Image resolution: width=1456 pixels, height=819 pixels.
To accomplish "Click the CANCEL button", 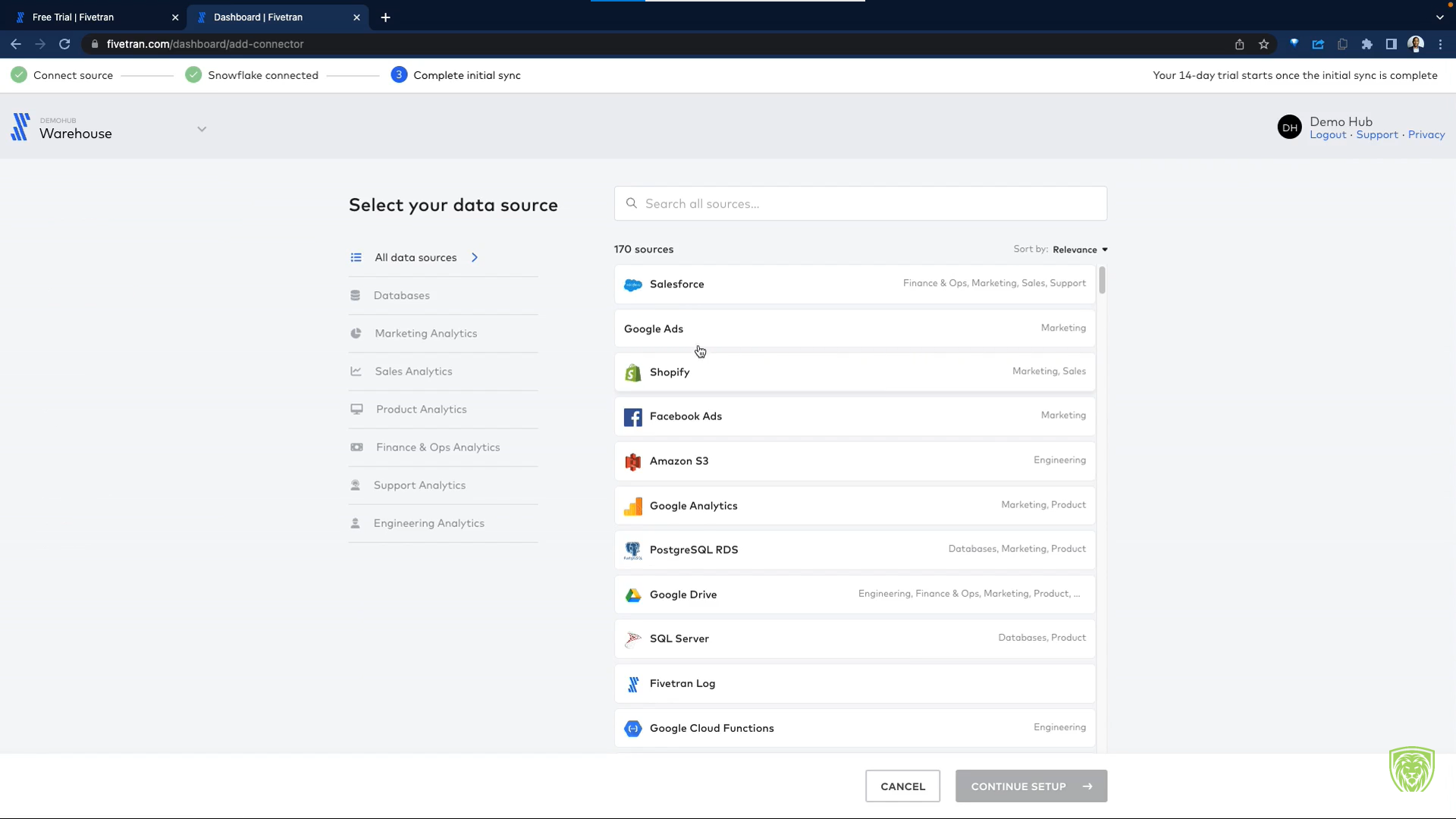I will (x=902, y=786).
